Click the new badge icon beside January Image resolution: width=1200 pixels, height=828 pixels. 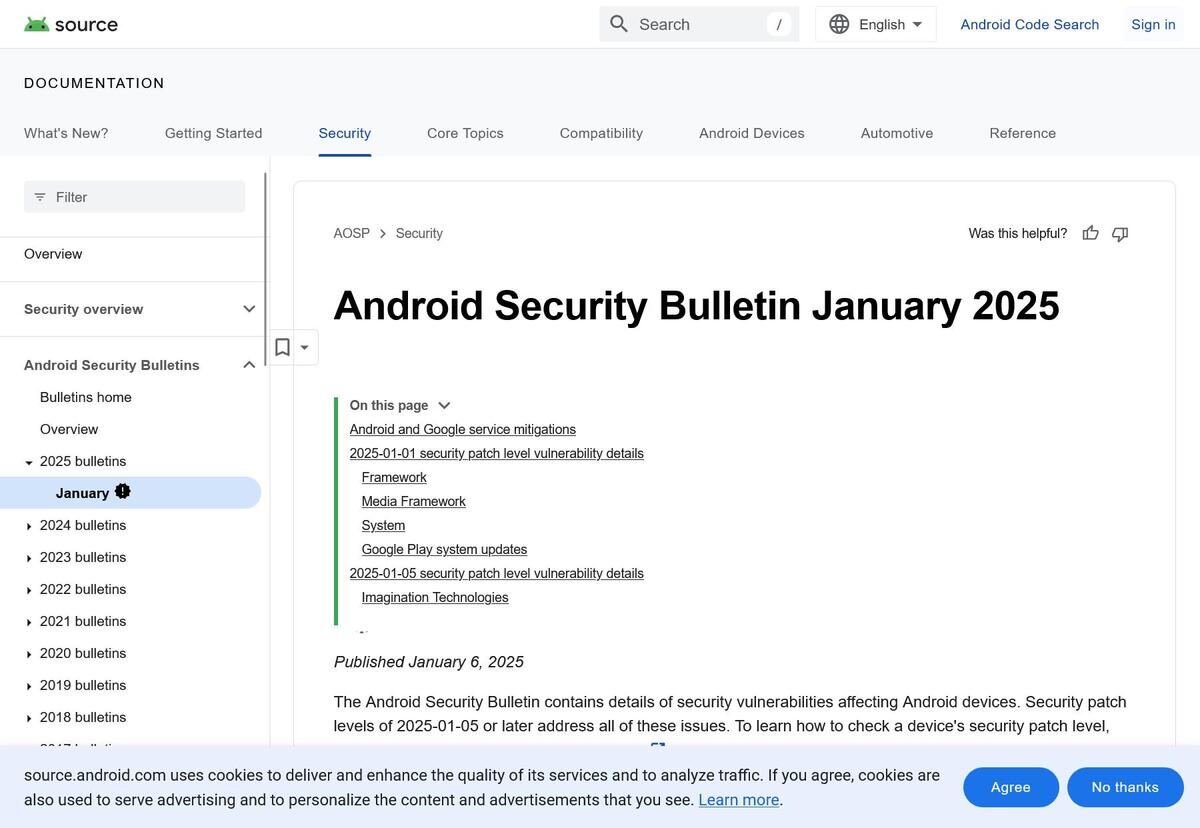coord(123,491)
